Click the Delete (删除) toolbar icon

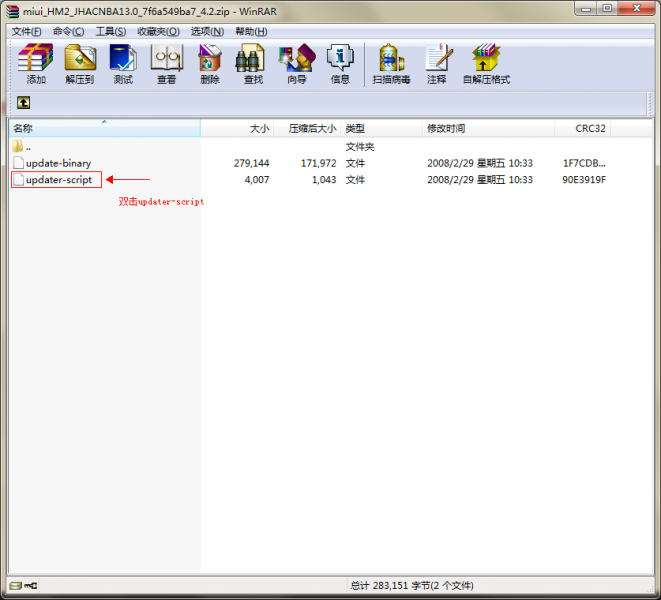(210, 63)
